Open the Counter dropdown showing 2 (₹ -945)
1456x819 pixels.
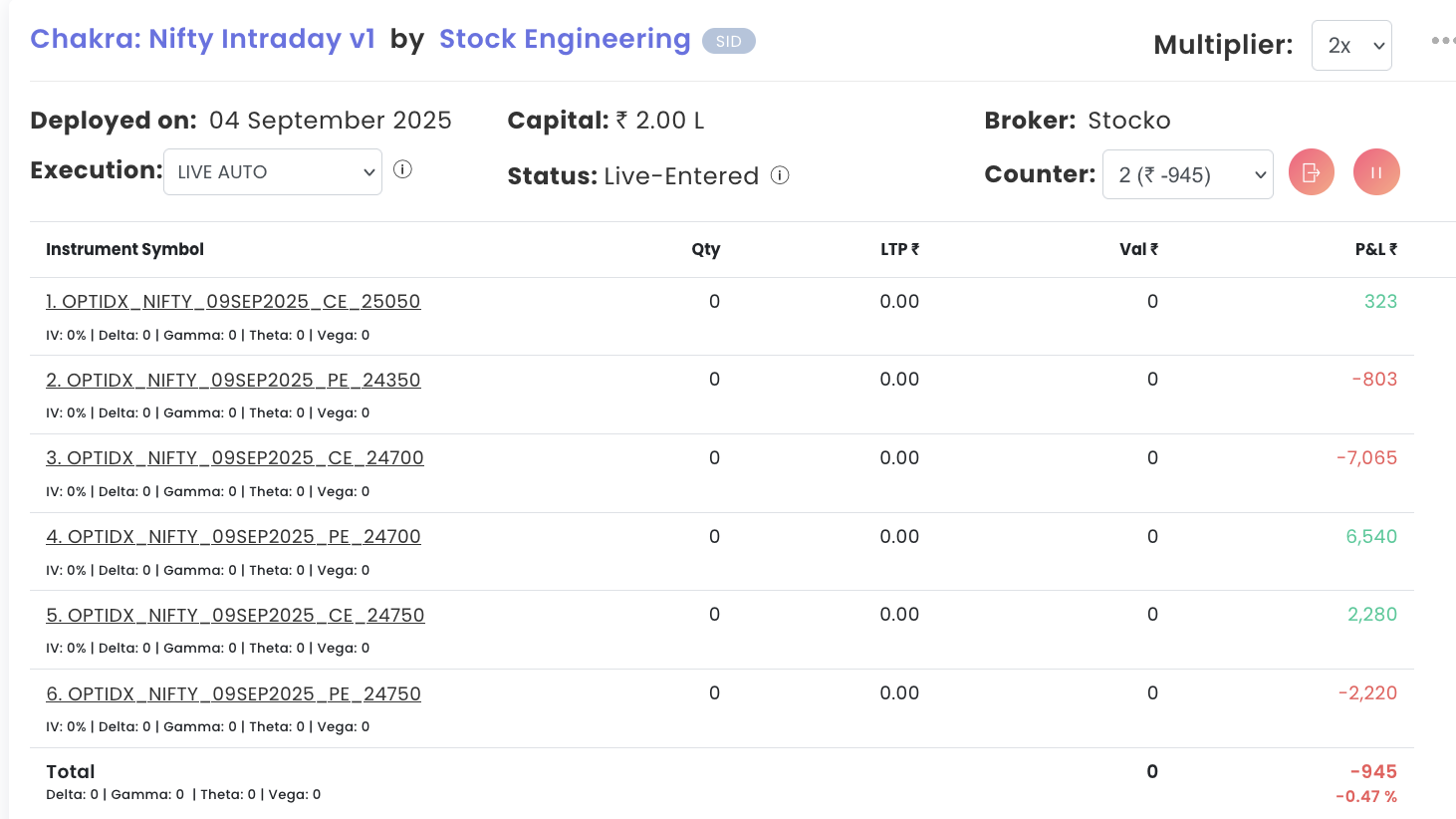pos(1187,174)
